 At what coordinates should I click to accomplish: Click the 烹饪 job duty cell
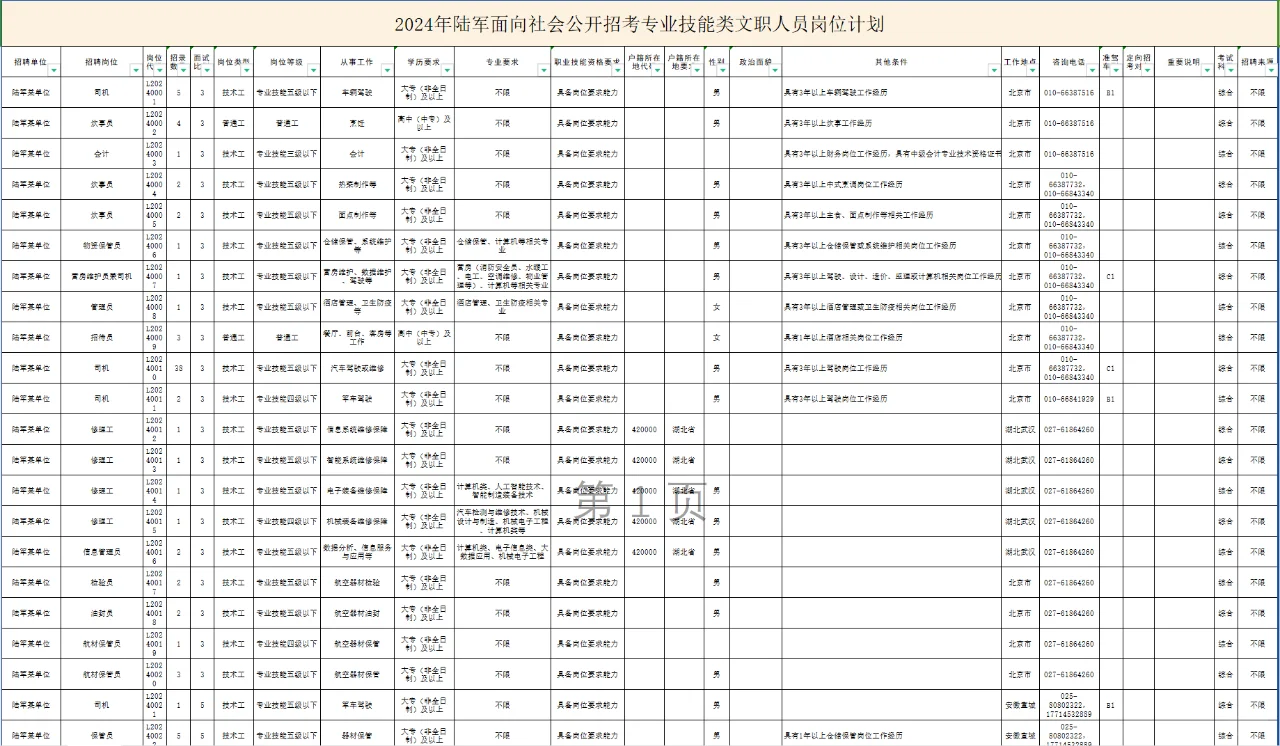[x=357, y=123]
